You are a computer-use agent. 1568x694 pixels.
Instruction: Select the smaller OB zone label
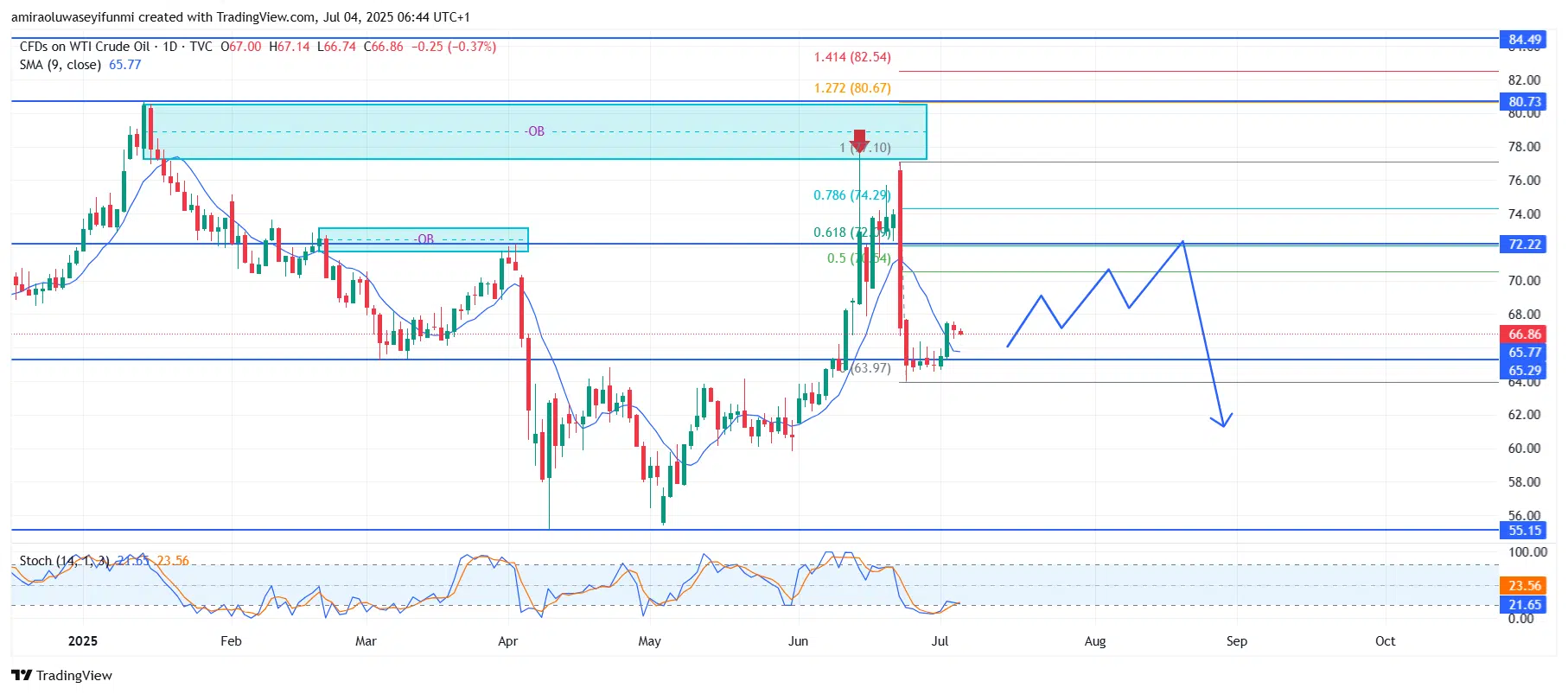424,239
